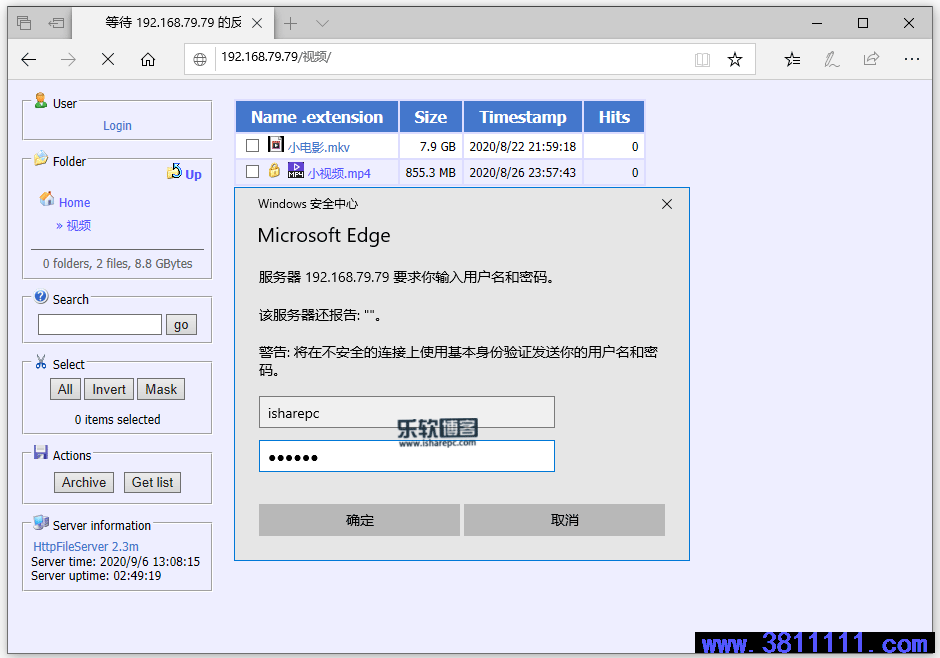Show tabs you've set aside icon
The height and width of the screenshot is (658, 940).
[24, 23]
